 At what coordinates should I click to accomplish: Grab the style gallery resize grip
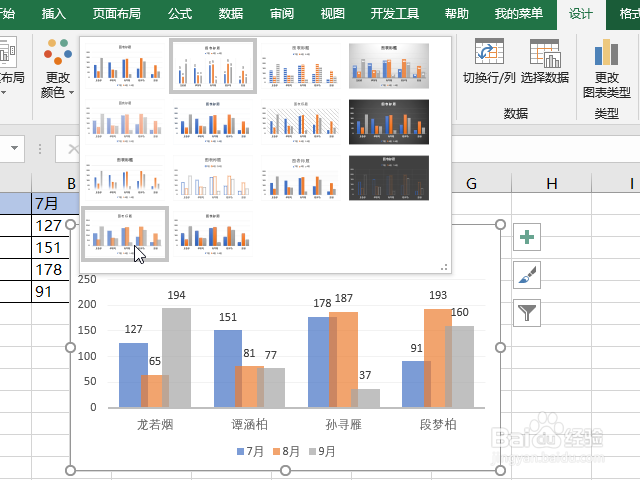[x=444, y=268]
